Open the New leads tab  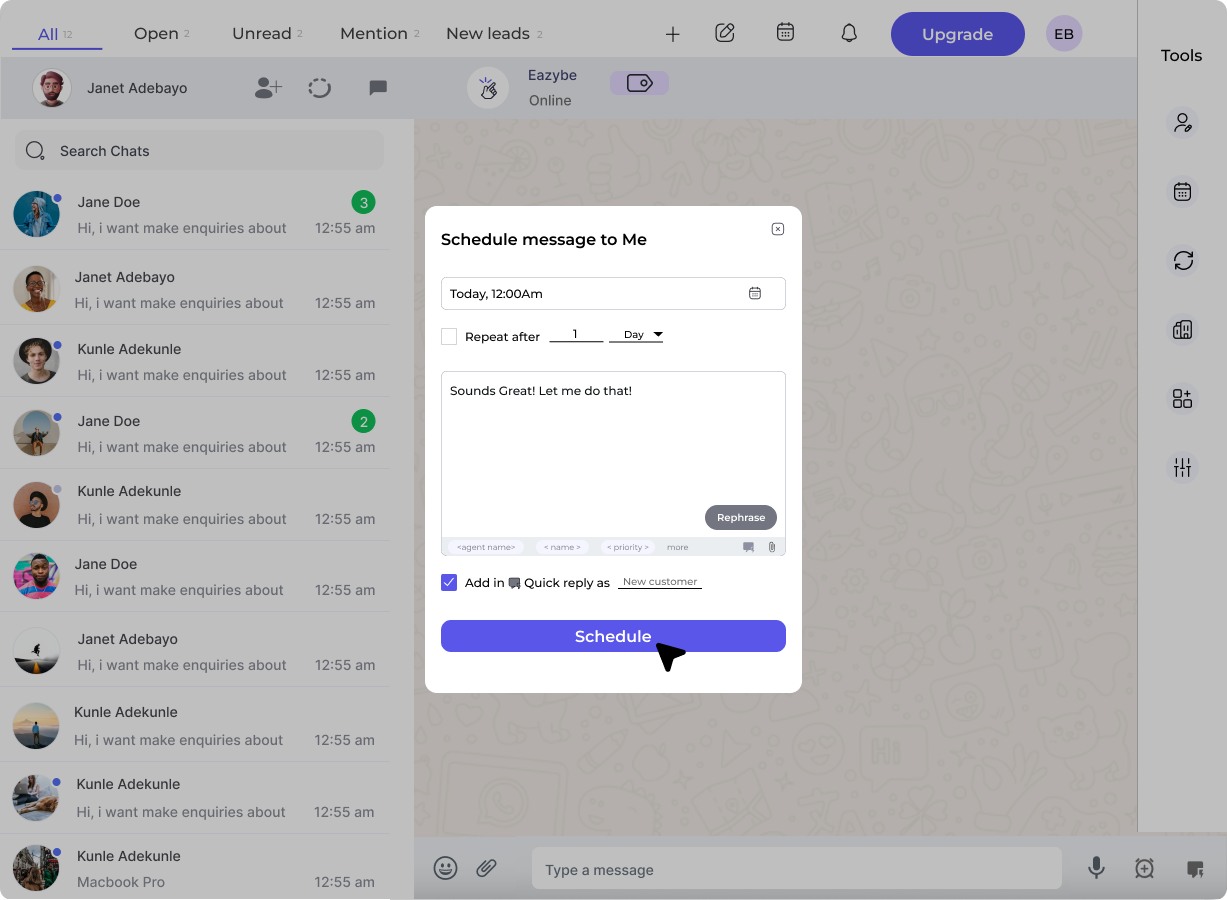pyautogui.click(x=487, y=33)
